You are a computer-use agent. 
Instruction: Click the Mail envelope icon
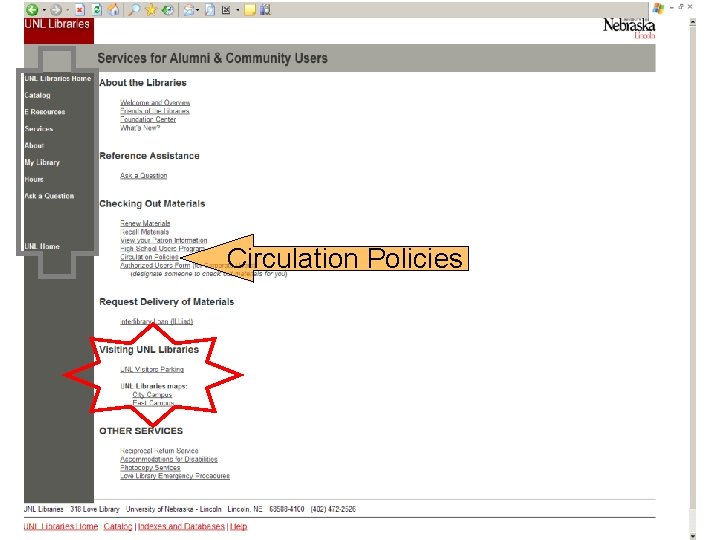(x=188, y=10)
